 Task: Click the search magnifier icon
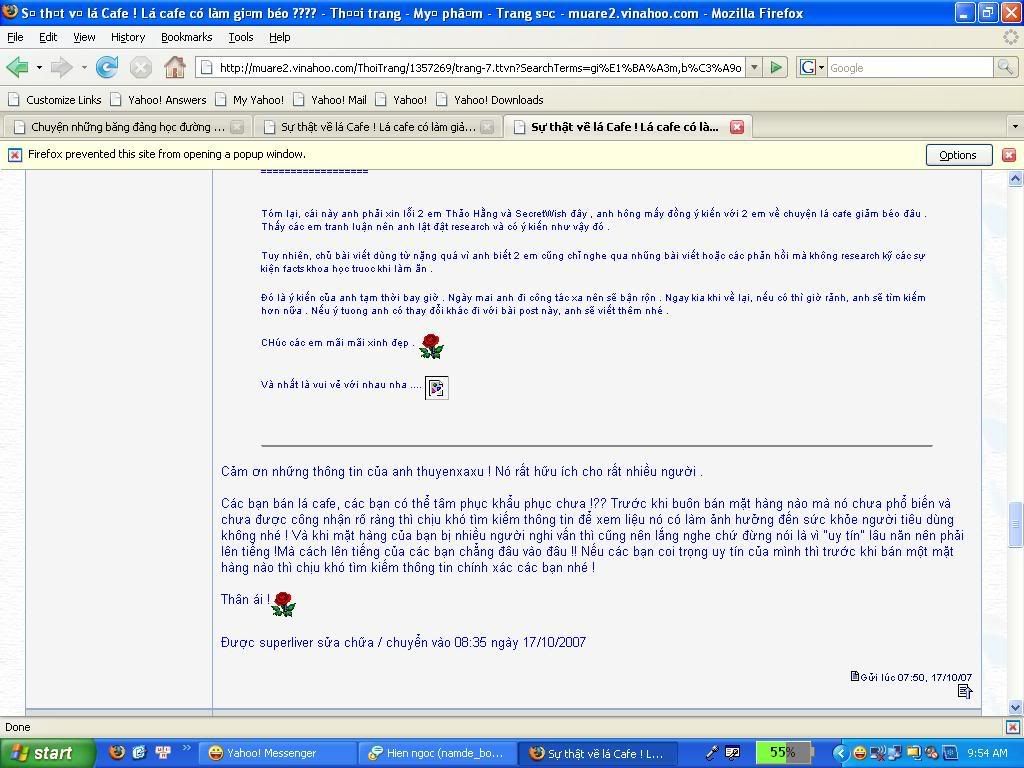(1005, 68)
